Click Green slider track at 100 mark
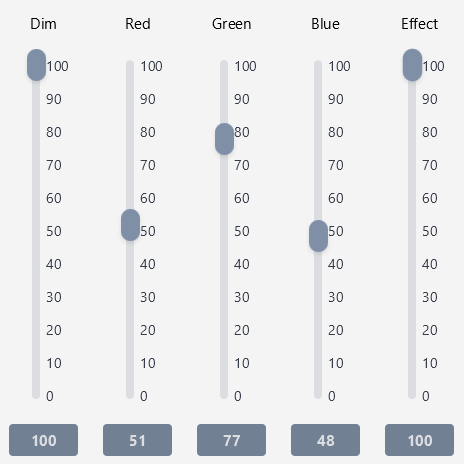The width and height of the screenshot is (464, 464). [x=224, y=66]
